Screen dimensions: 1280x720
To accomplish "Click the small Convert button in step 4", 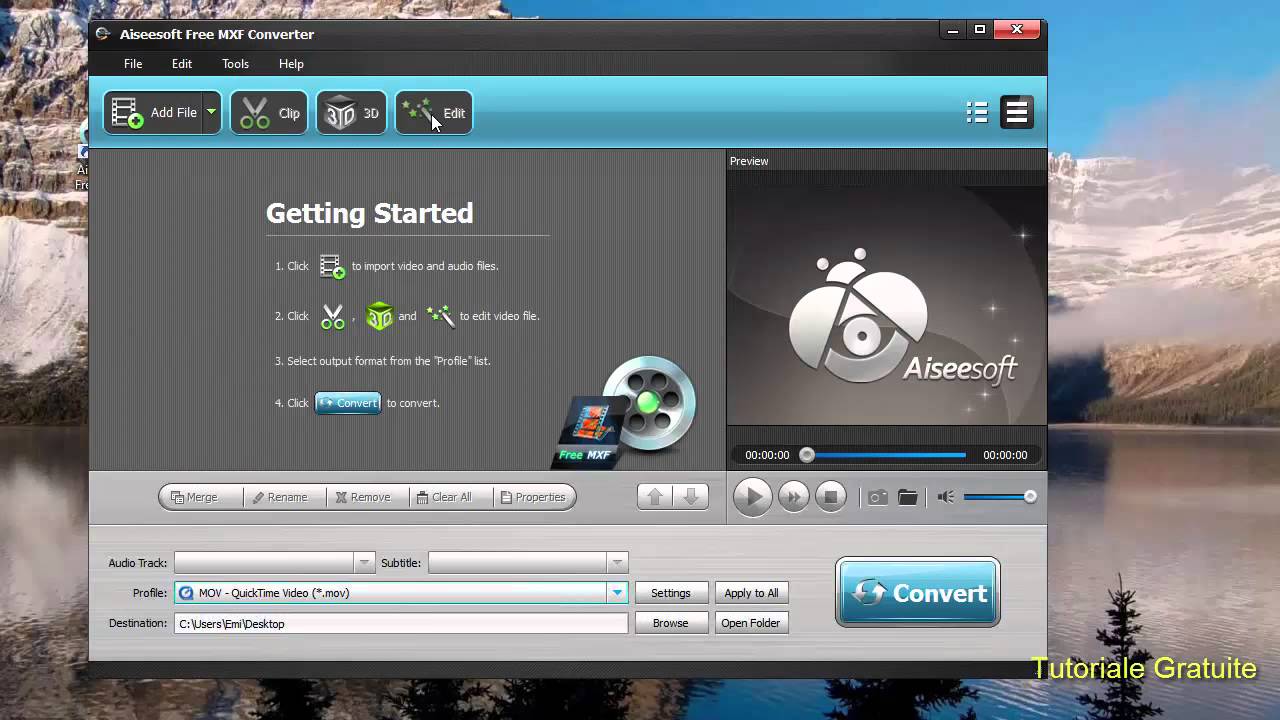I will 348,403.
